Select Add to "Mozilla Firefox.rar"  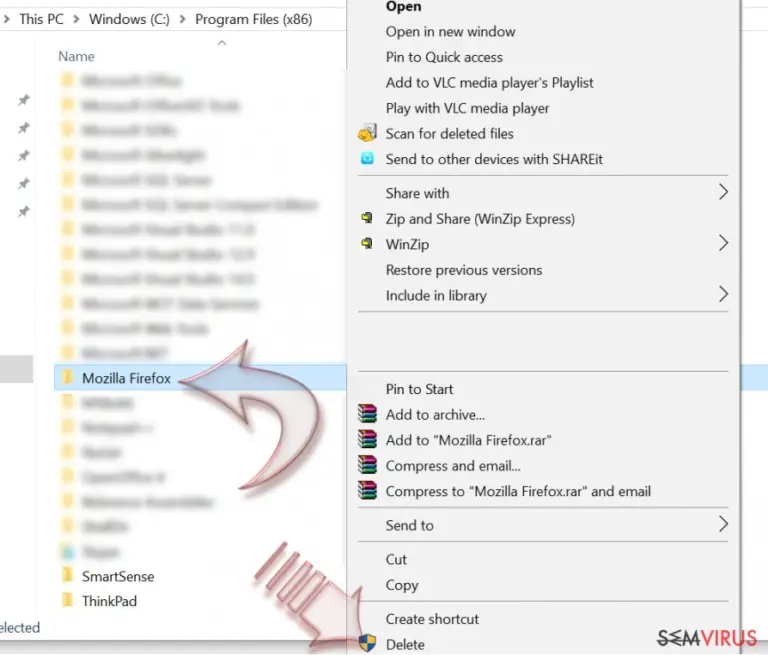468,440
